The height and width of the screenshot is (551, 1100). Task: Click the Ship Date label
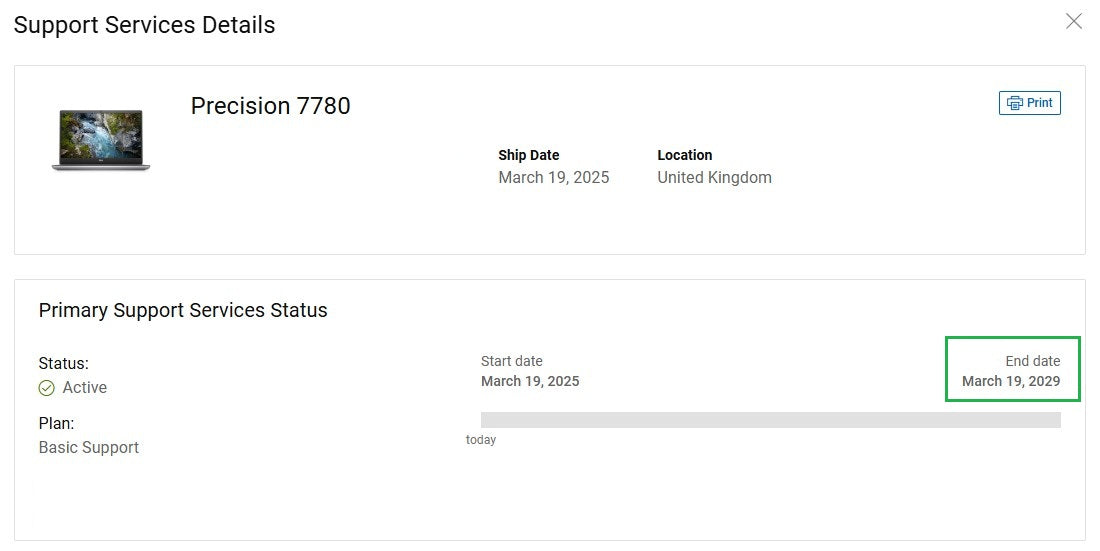click(528, 155)
